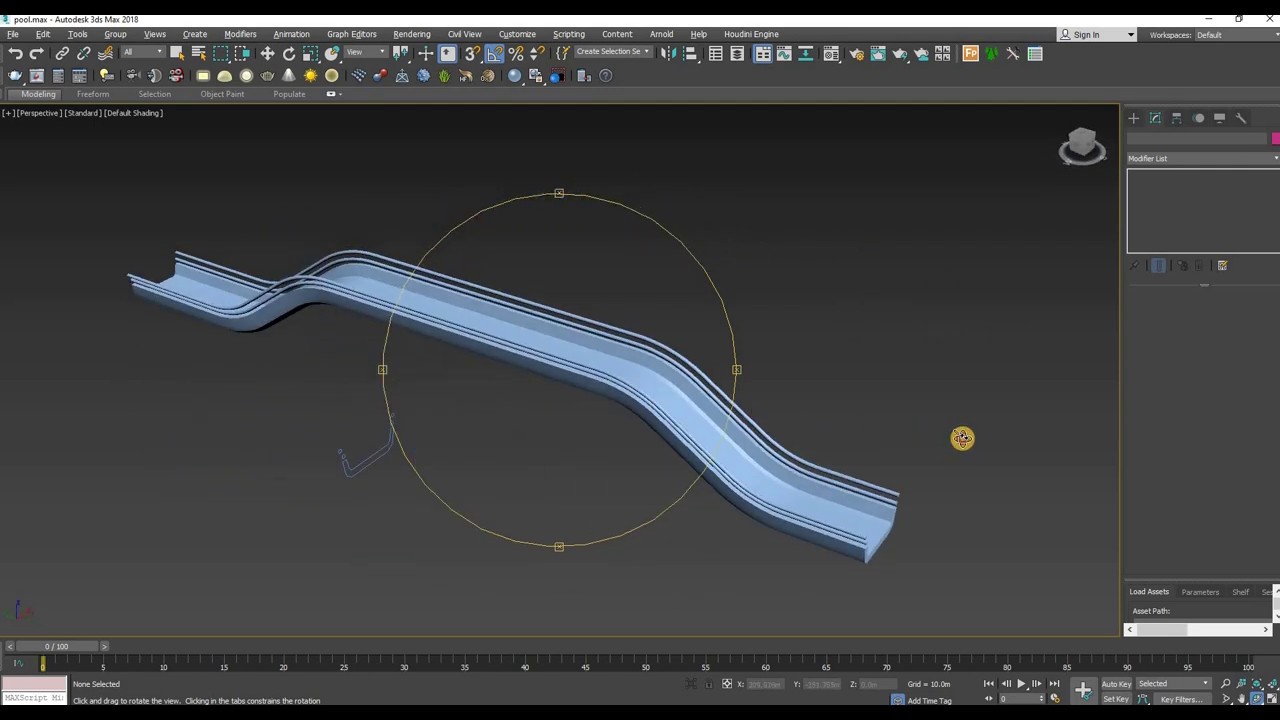Toggle Spinner Snap

538,54
